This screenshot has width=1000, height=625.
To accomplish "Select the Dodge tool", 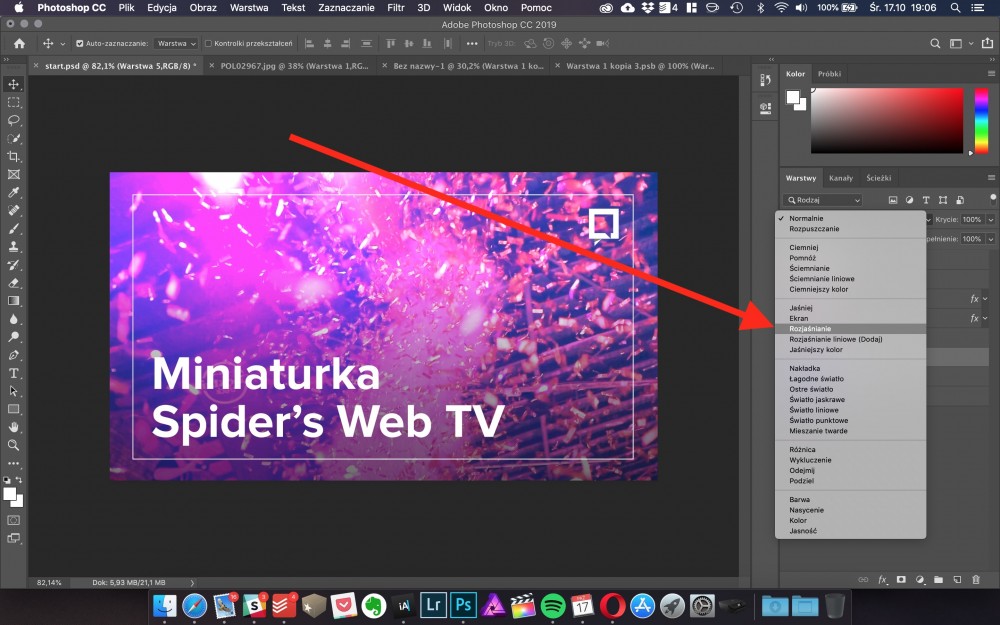I will pos(13,337).
